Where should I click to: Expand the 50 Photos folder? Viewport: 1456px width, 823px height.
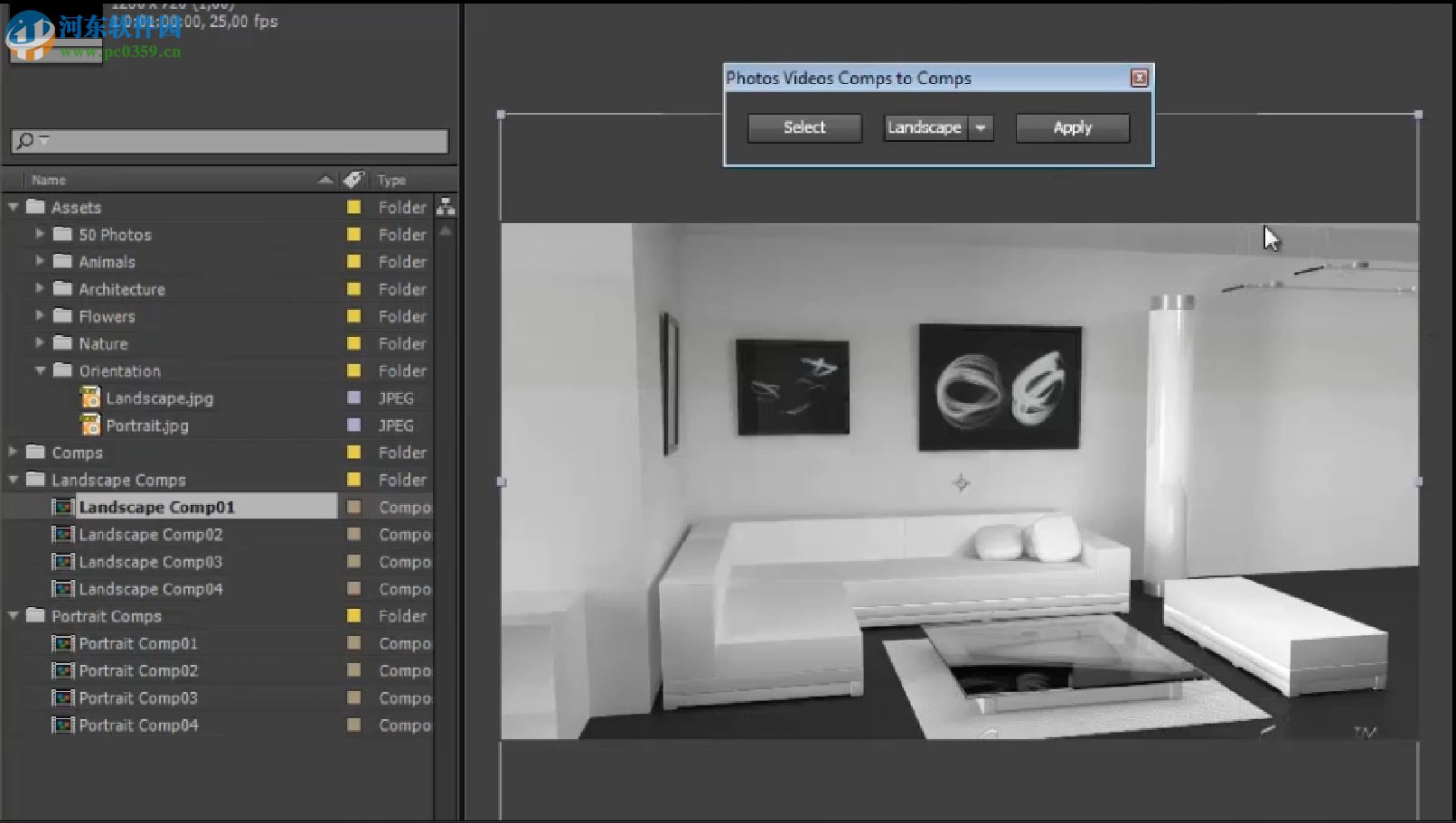click(40, 234)
